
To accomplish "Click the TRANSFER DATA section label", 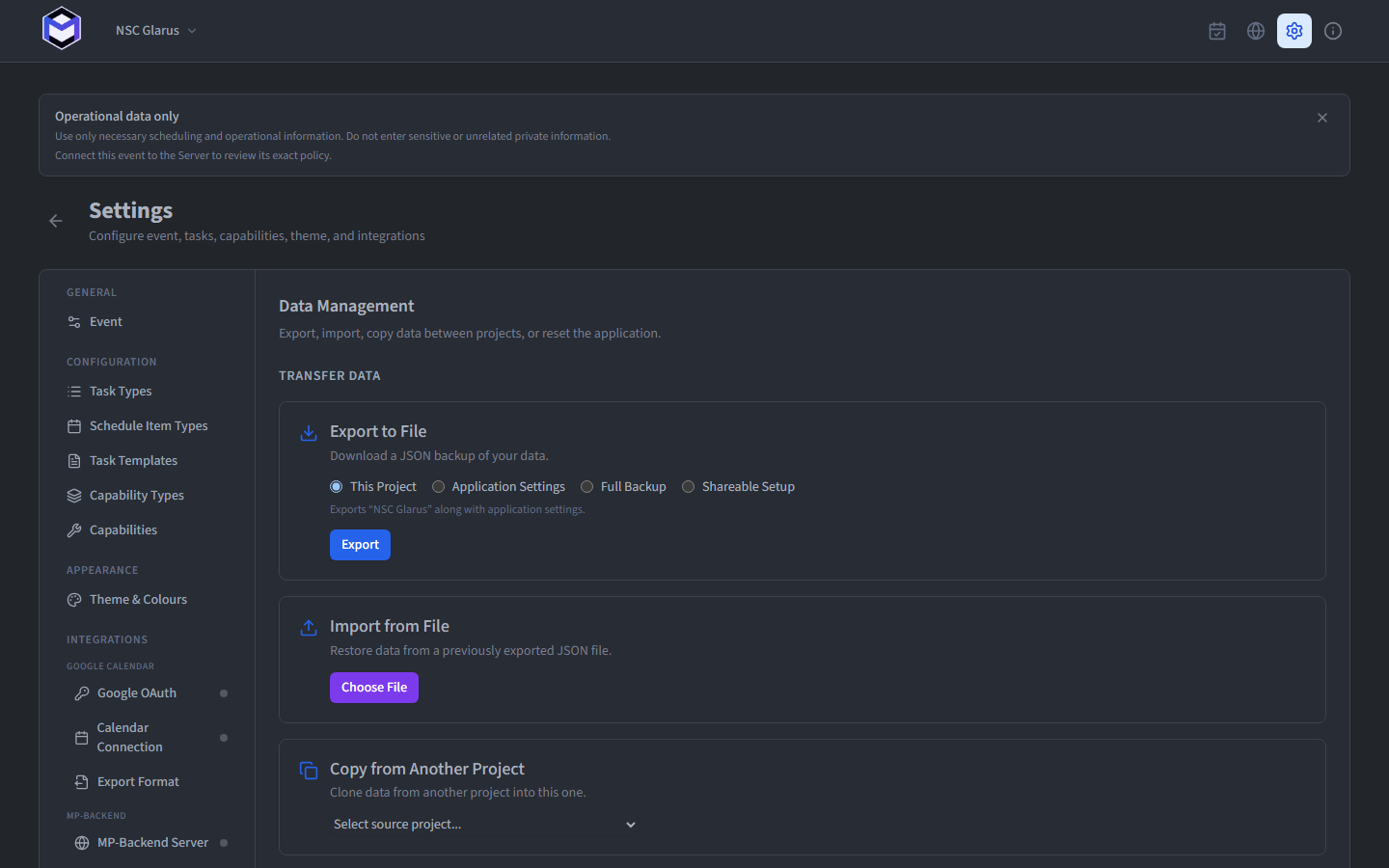I will pos(330,376).
